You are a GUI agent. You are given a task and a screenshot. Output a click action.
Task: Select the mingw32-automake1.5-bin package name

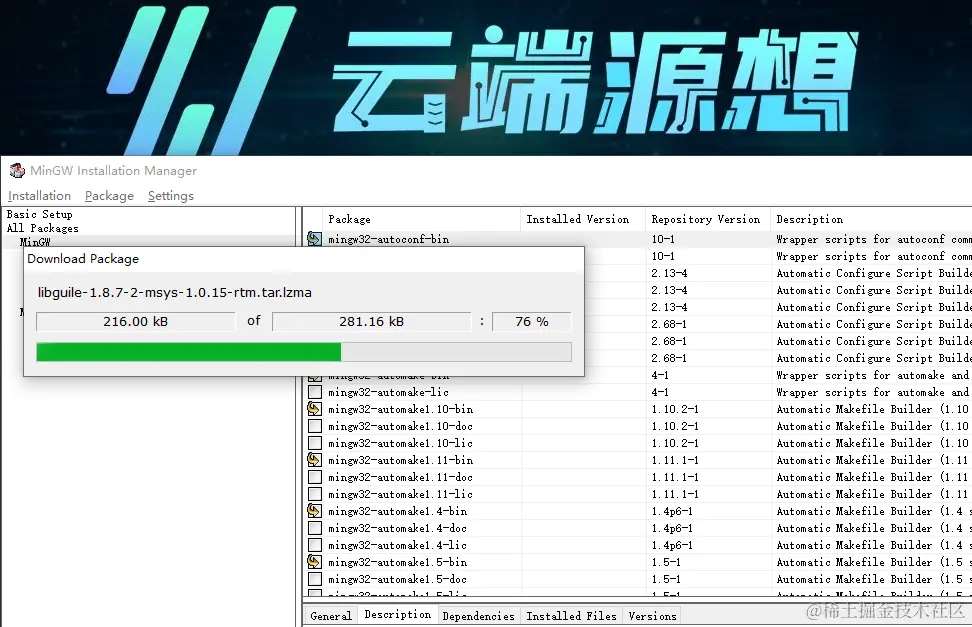(x=397, y=561)
